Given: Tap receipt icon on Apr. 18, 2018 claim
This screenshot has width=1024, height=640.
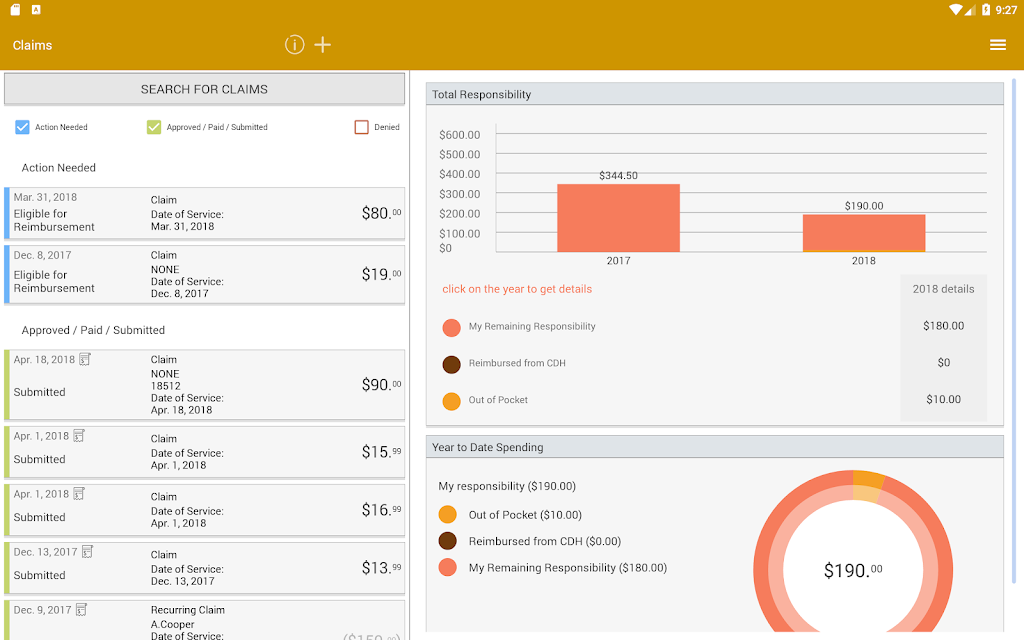Looking at the screenshot, I should (85, 359).
